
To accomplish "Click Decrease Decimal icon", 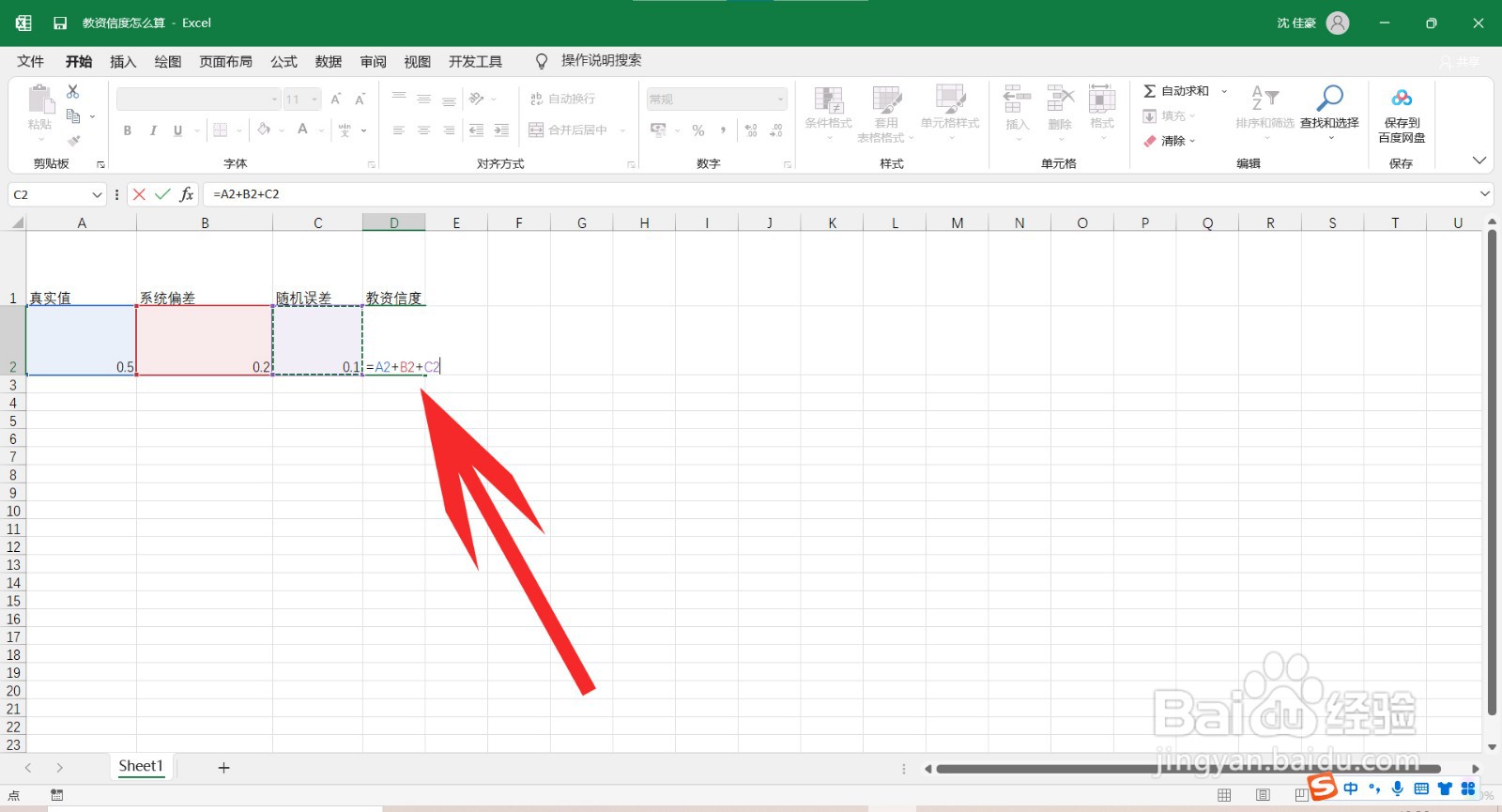I will pyautogui.click(x=776, y=130).
